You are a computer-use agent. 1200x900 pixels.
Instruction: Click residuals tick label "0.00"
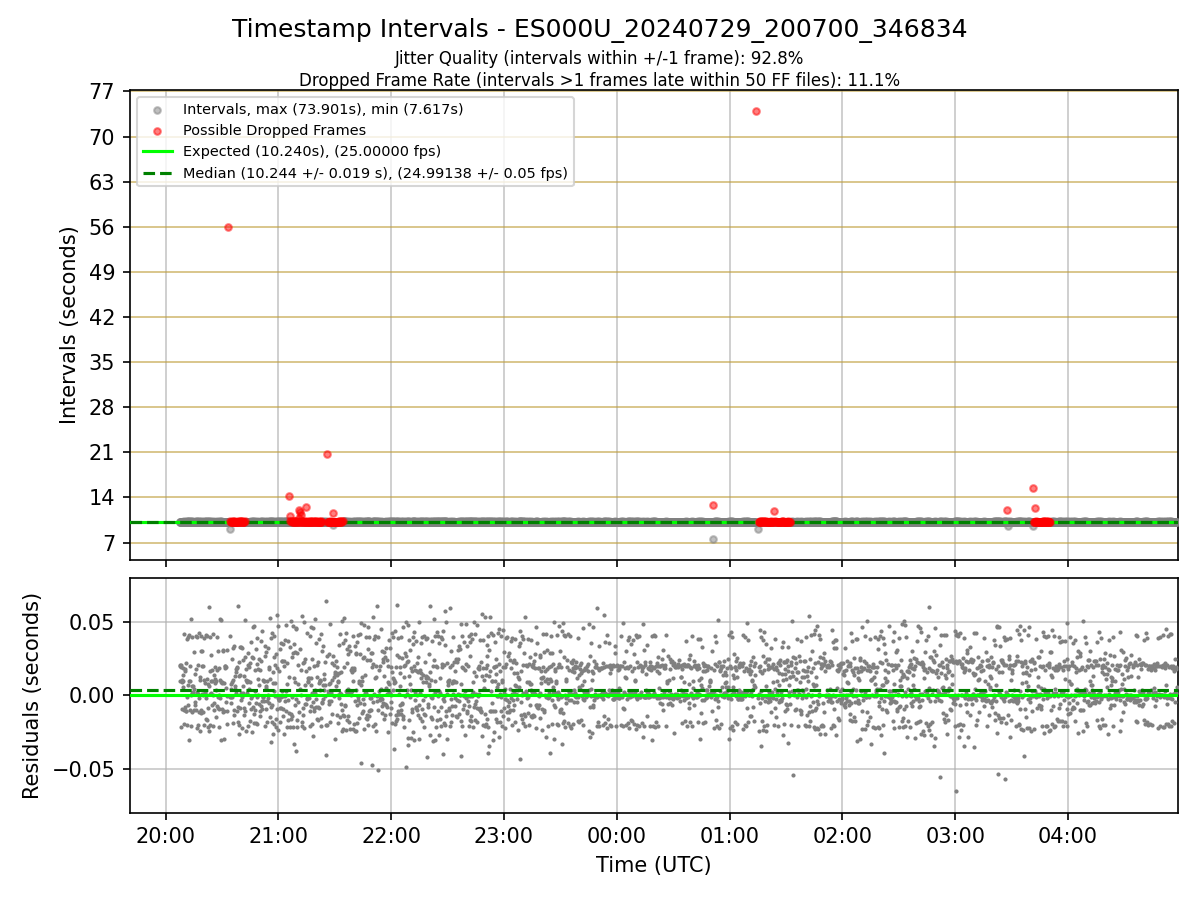tap(94, 695)
